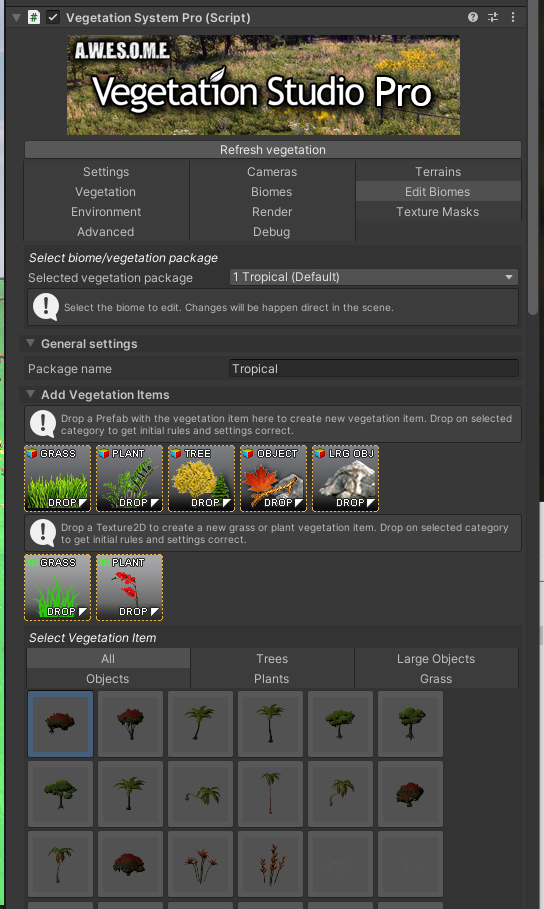Collapse the General settings section
This screenshot has height=909, width=544.
(30, 343)
